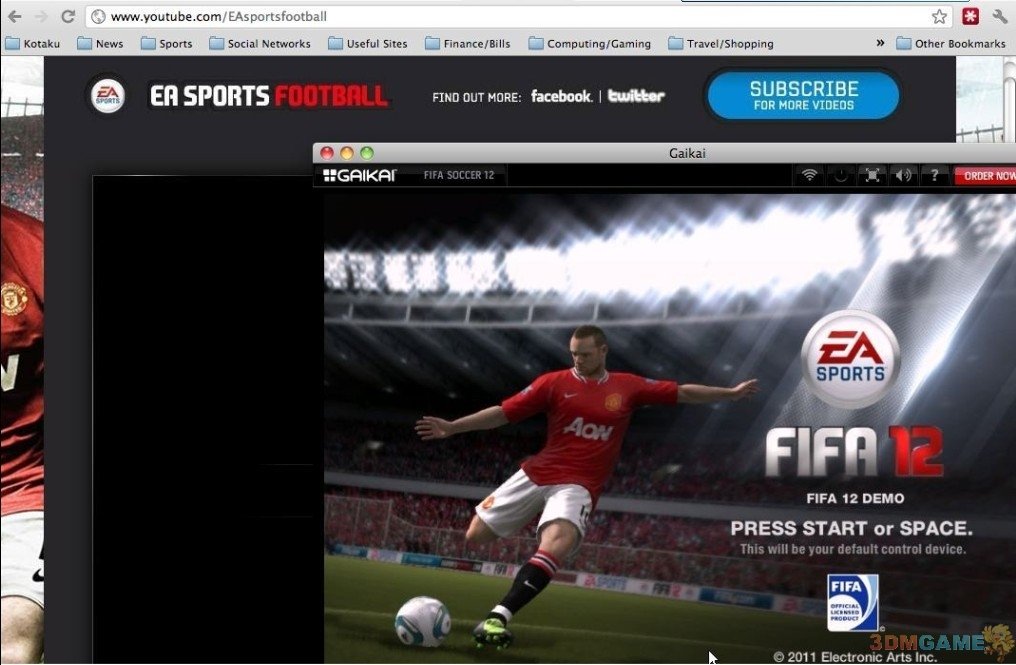Mute sound with Gaikai speaker icon
Screen dimensions: 1016x665
point(903,175)
